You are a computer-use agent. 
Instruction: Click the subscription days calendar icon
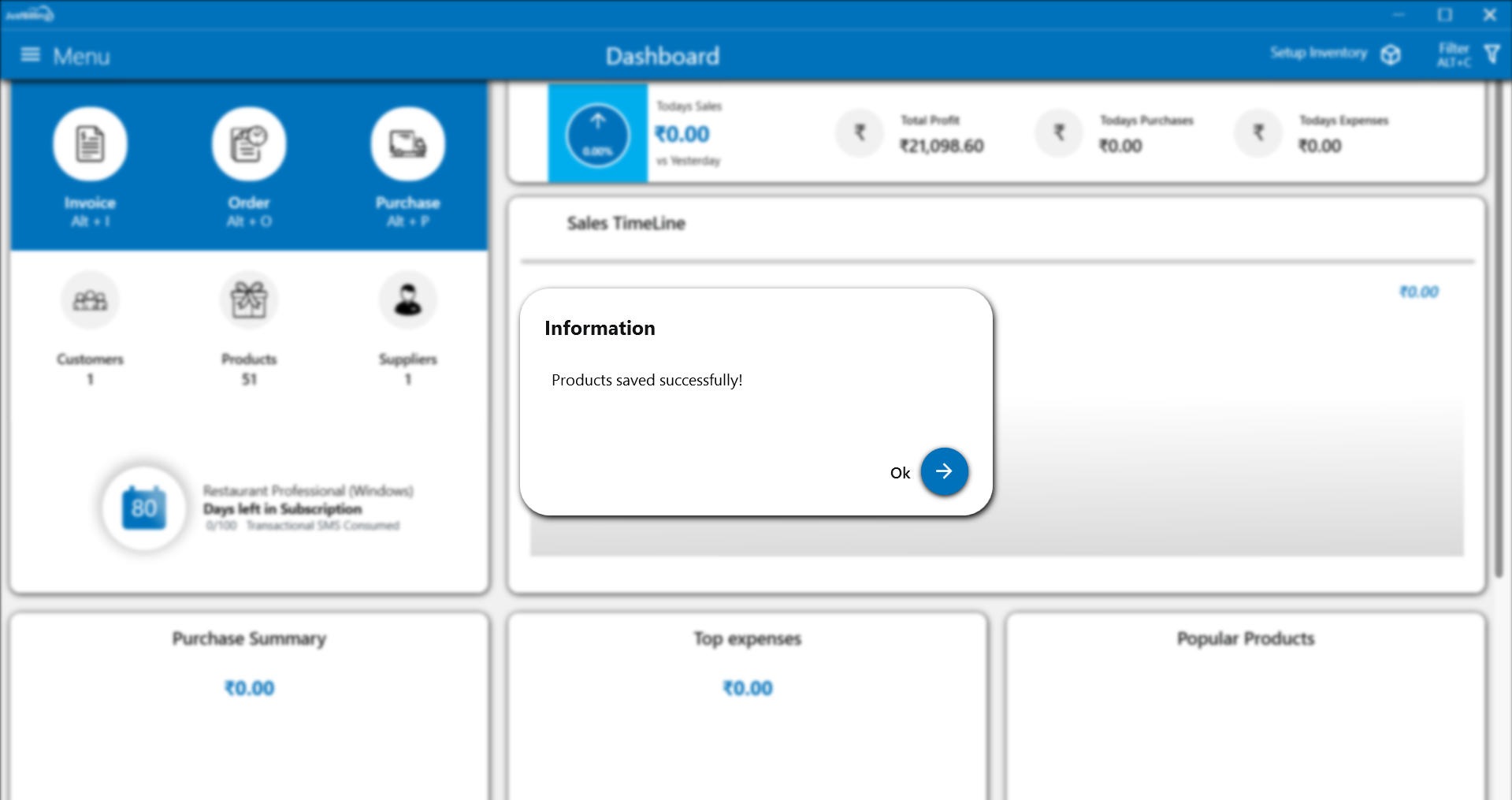pyautogui.click(x=144, y=508)
